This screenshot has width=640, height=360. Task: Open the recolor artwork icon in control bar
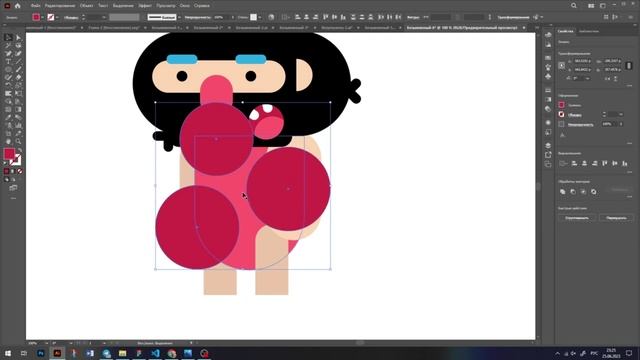click(271, 17)
